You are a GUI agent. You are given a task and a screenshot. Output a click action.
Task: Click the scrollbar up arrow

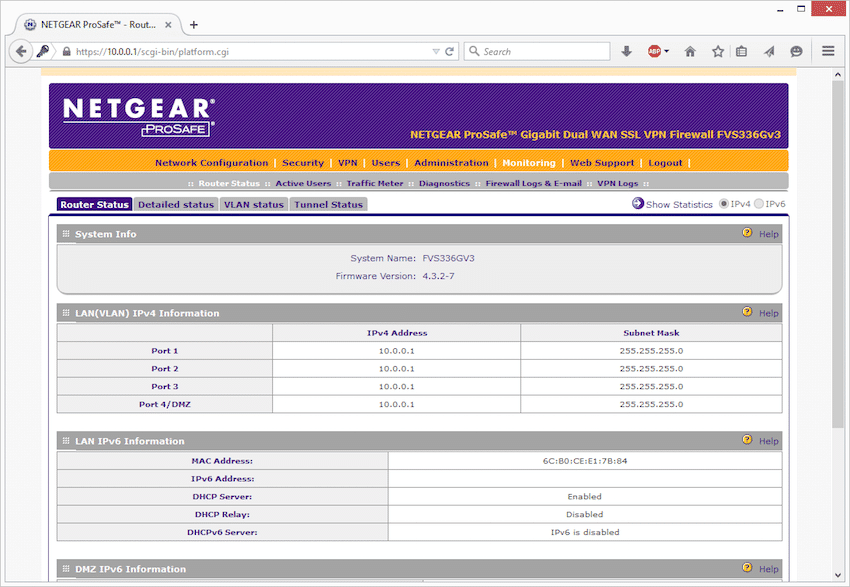[838, 74]
